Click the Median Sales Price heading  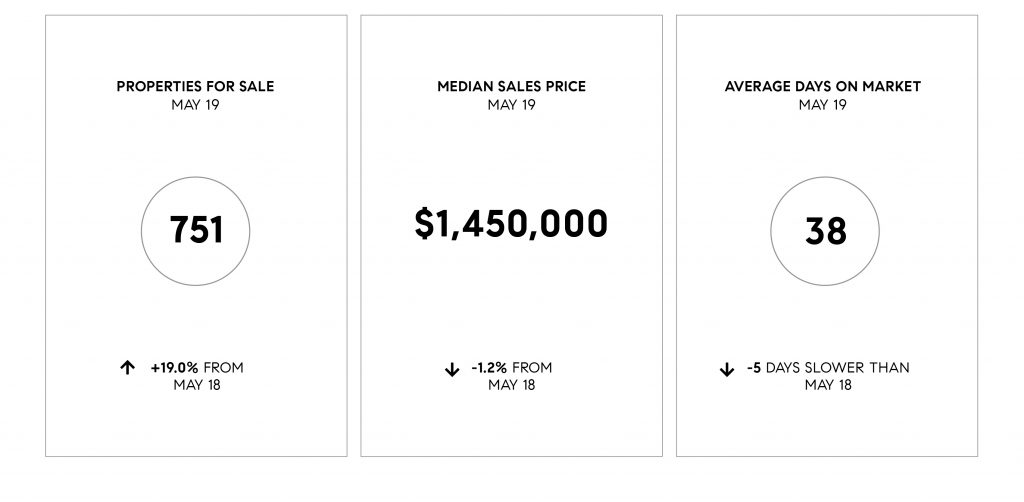(511, 86)
